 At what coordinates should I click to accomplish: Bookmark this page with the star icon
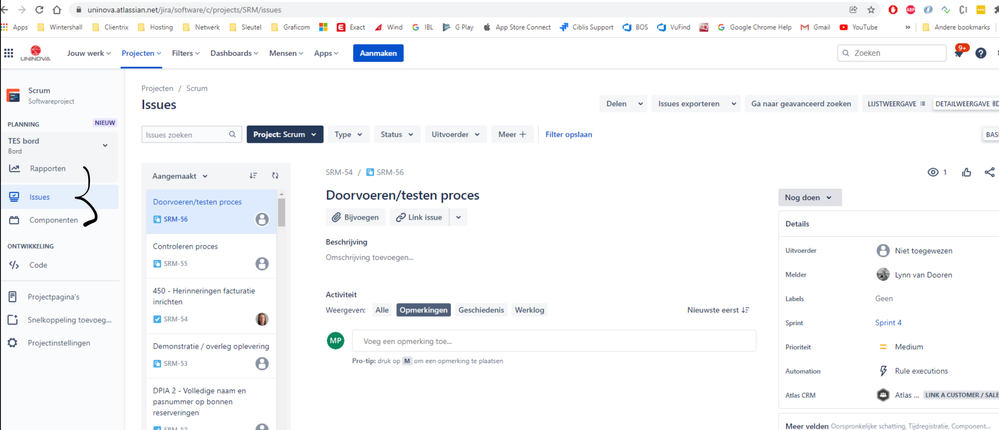(871, 10)
